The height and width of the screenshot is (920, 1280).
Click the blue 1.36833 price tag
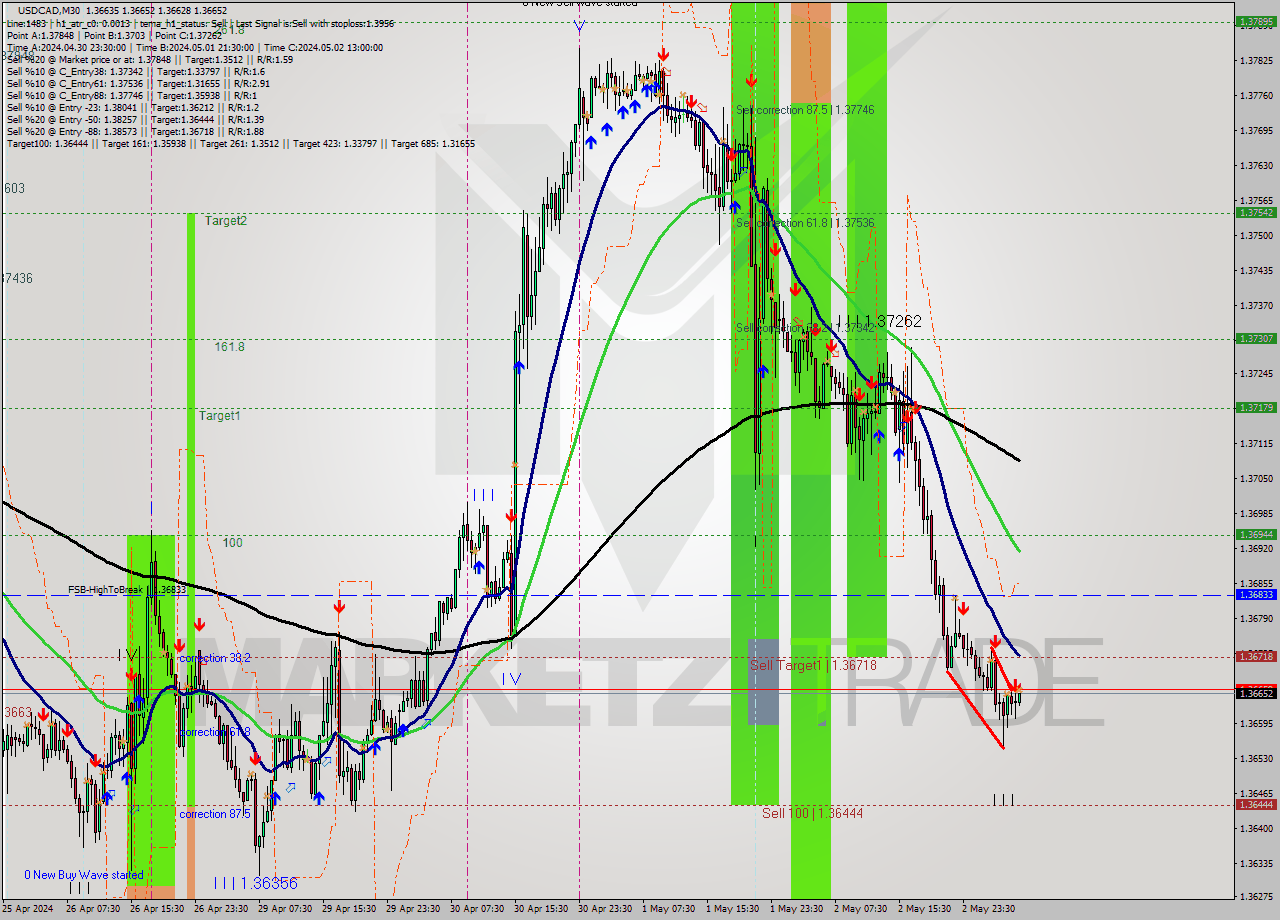coord(1256,595)
